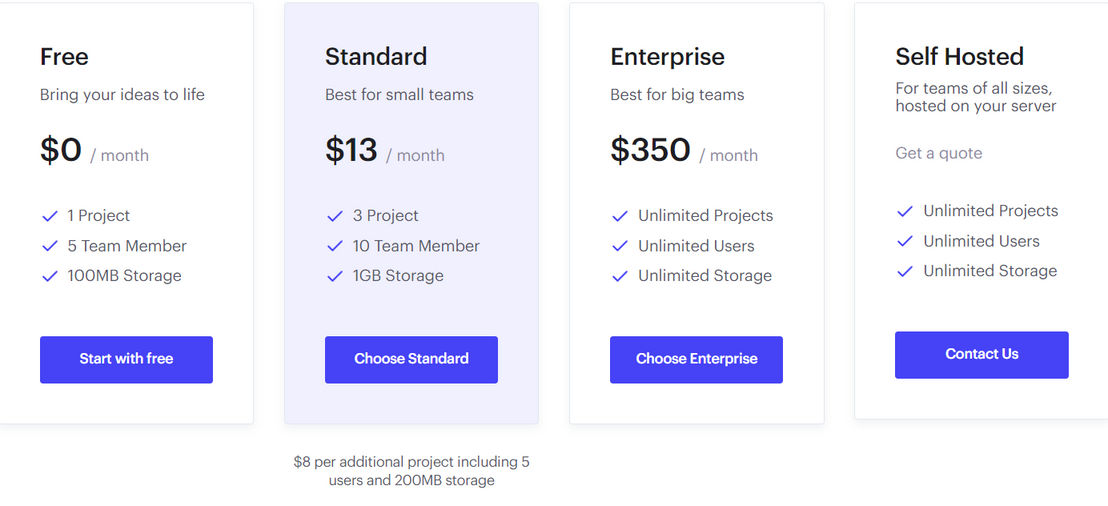This screenshot has height=506, width=1108.
Task: Click the $350 Enterprise price
Action: (651, 150)
